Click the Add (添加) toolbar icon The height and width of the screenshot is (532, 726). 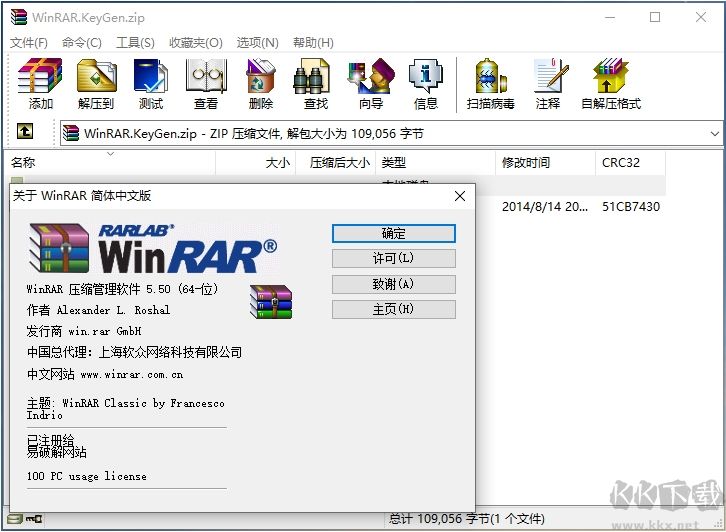[40, 84]
